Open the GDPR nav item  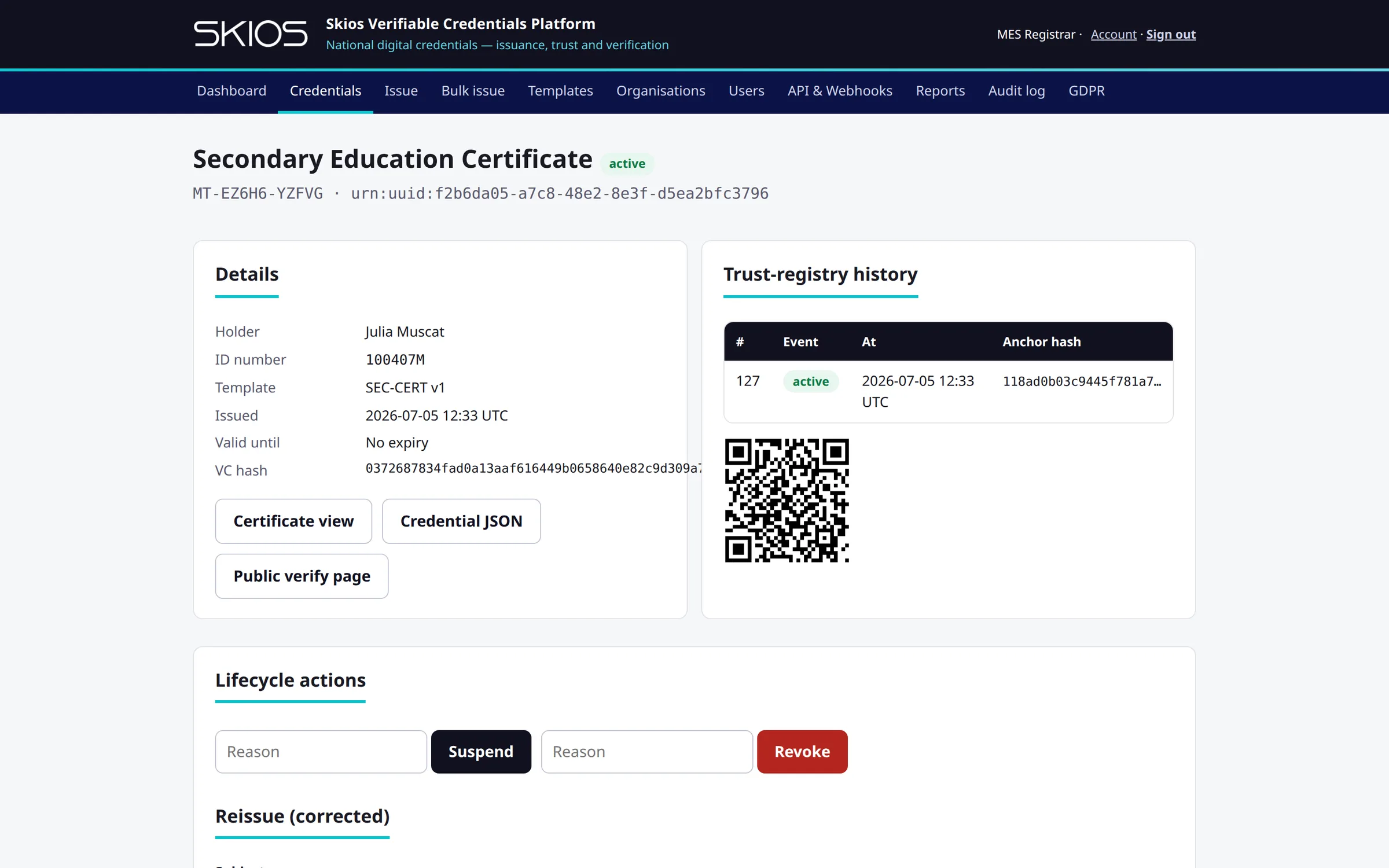point(1086,91)
